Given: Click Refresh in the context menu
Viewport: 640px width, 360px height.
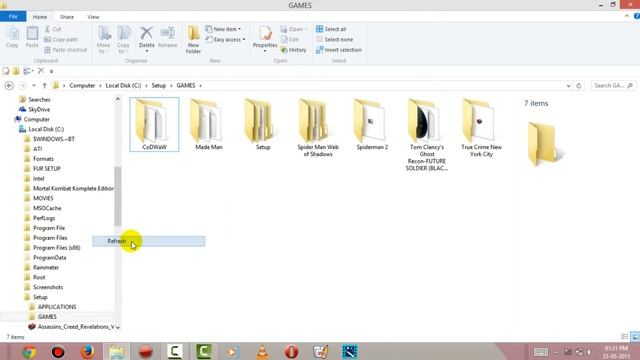Looking at the screenshot, I should pyautogui.click(x=149, y=241).
